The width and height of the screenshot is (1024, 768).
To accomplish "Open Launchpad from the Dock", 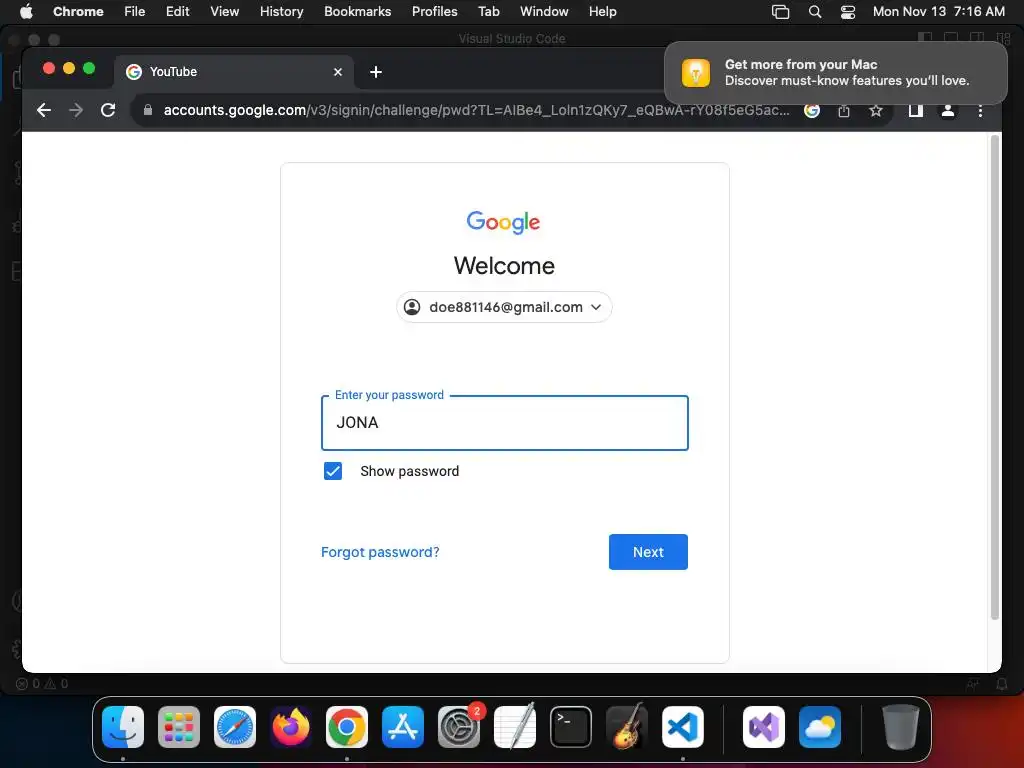I will pyautogui.click(x=179, y=727).
